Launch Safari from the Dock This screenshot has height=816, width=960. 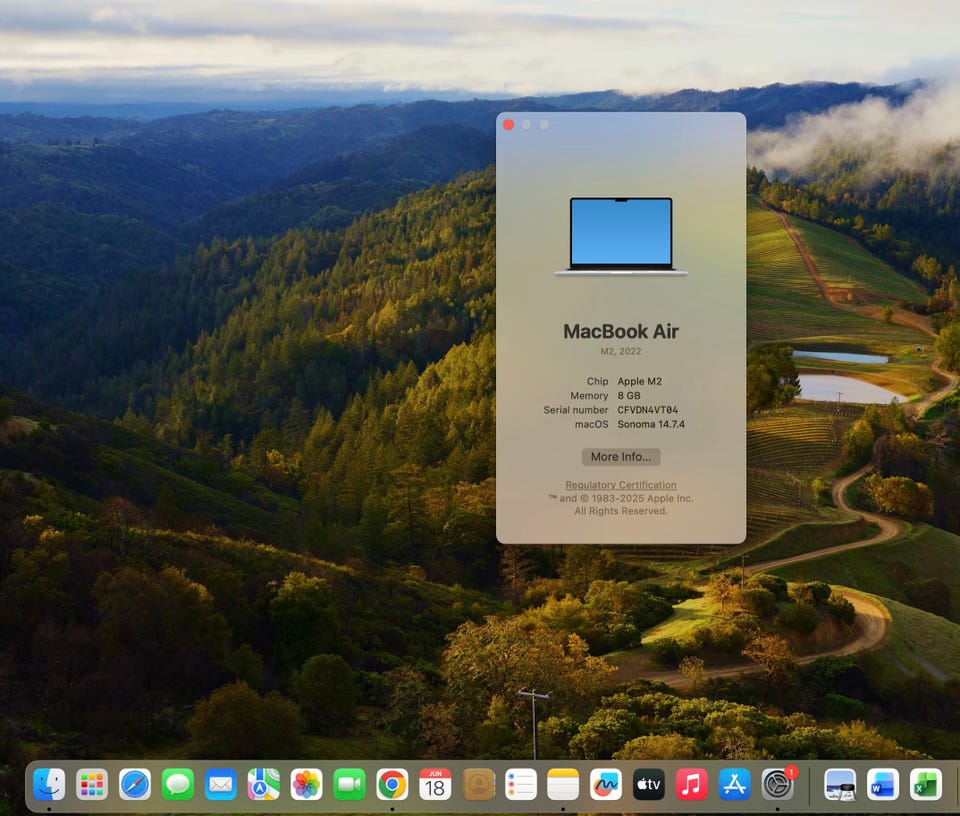135,784
